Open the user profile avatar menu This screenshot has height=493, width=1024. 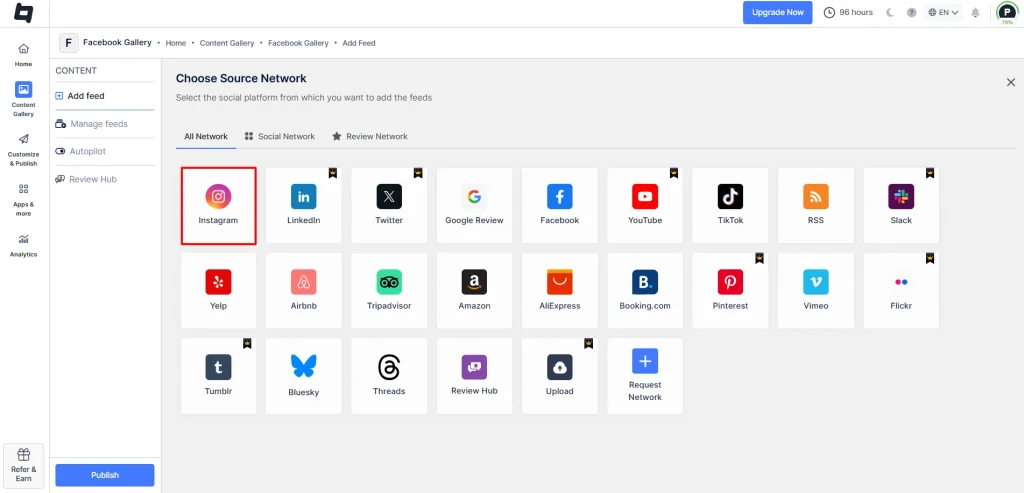(x=1006, y=13)
